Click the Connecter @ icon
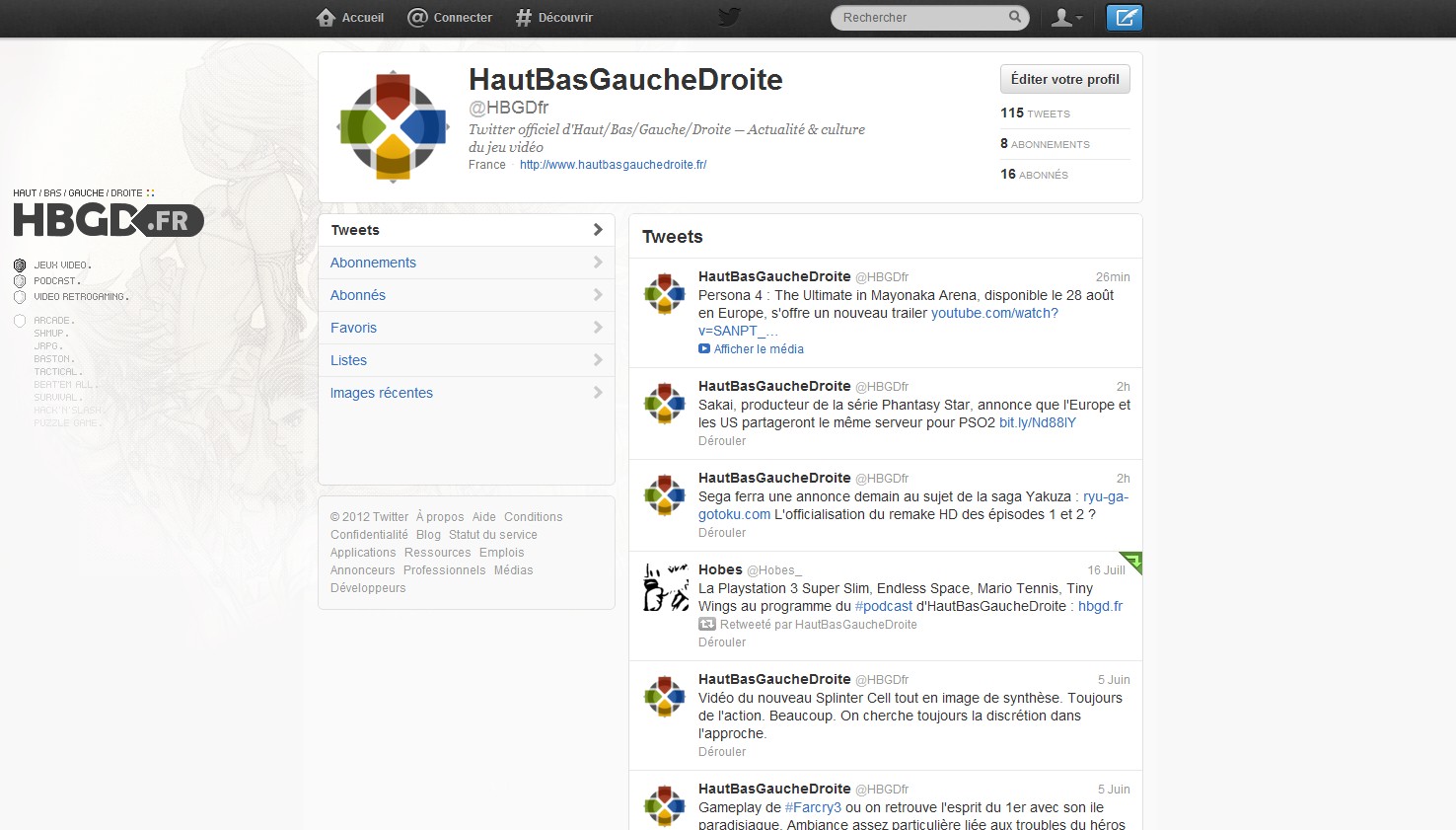The width and height of the screenshot is (1456, 830). click(x=418, y=18)
